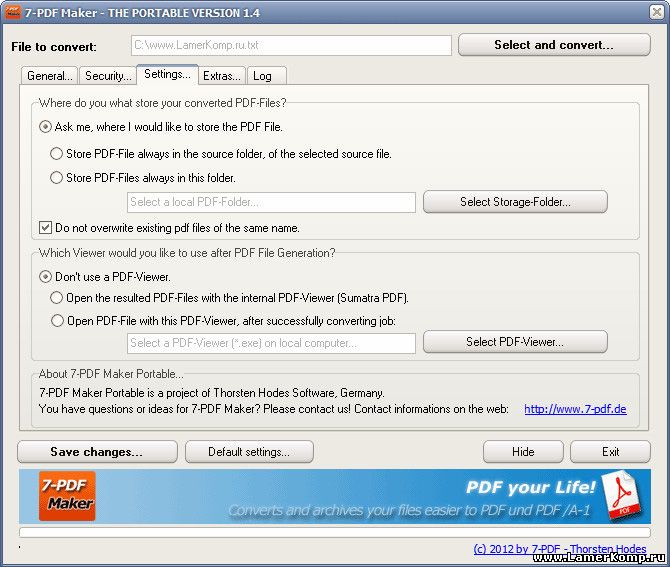Click the red PDF document icon in banner
The width and height of the screenshot is (670, 567).
click(621, 497)
